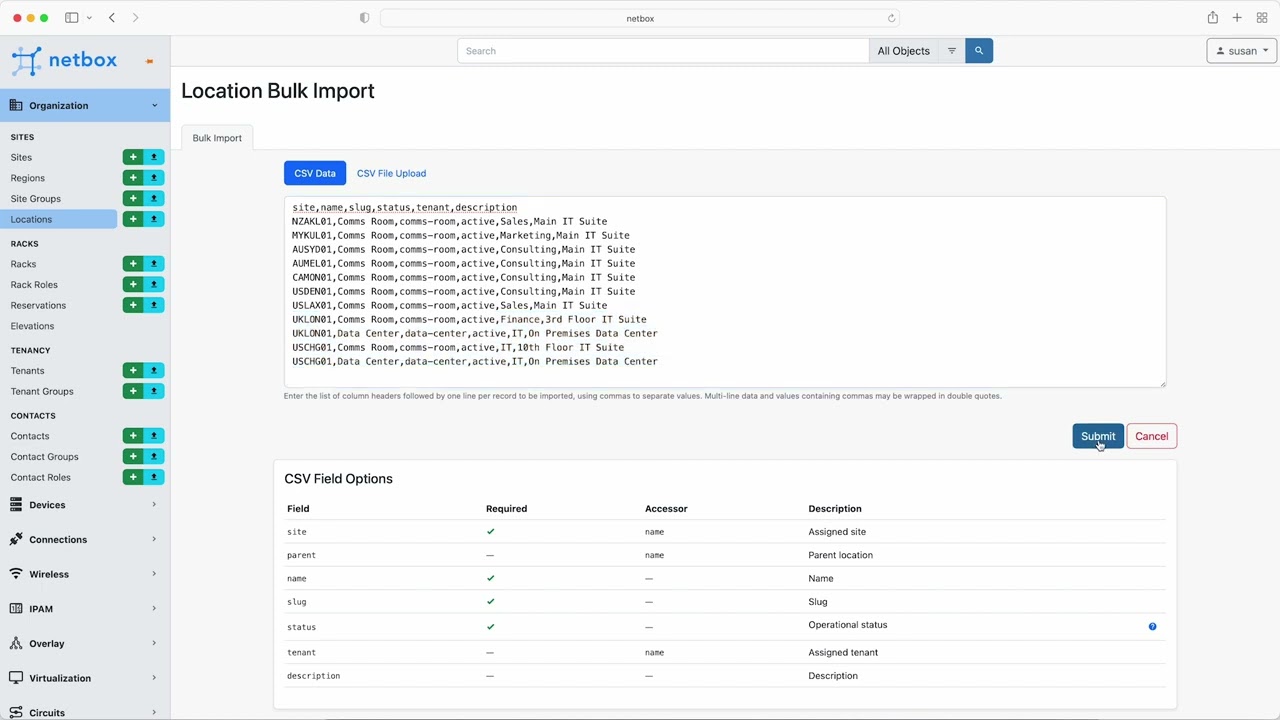The image size is (1280, 720).
Task: Click the blue search magnifier button
Action: click(979, 51)
